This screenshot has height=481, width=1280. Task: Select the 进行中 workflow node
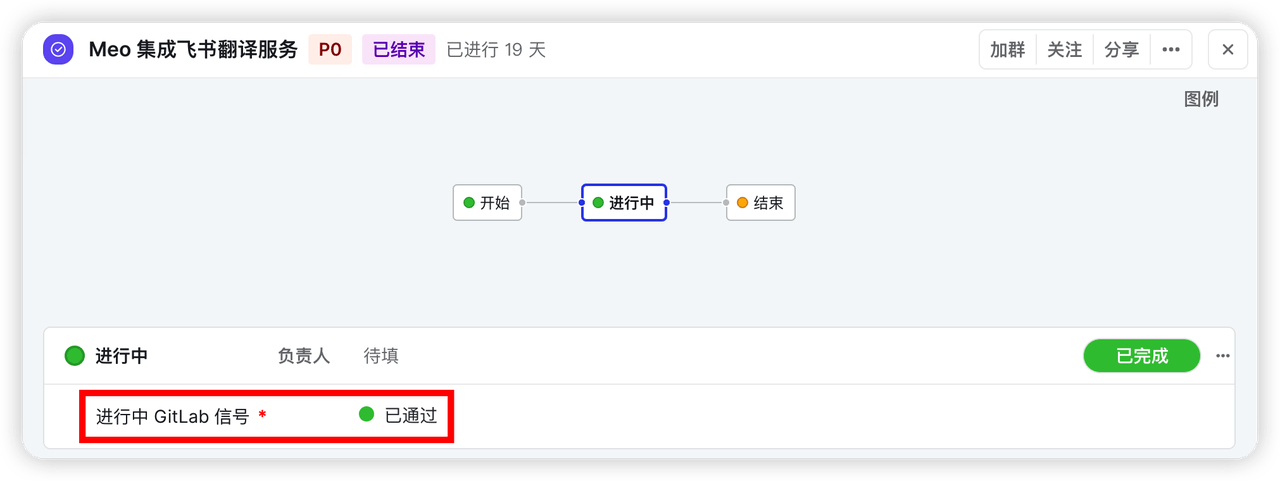(624, 203)
